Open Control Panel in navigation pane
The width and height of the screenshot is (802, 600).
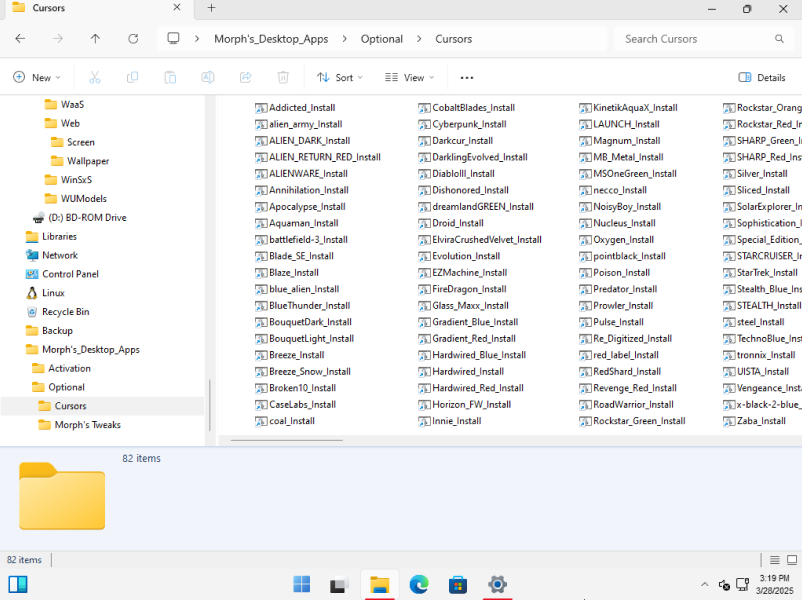click(x=70, y=274)
